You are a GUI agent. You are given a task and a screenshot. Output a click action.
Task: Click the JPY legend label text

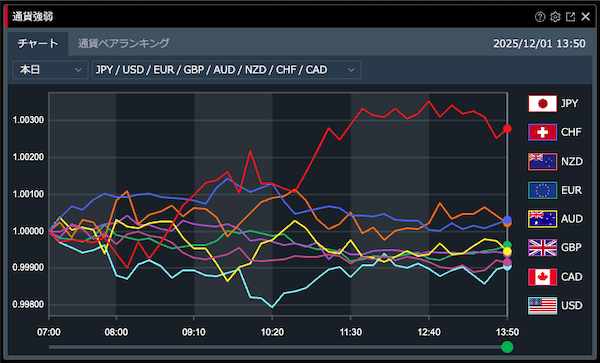[x=569, y=104]
